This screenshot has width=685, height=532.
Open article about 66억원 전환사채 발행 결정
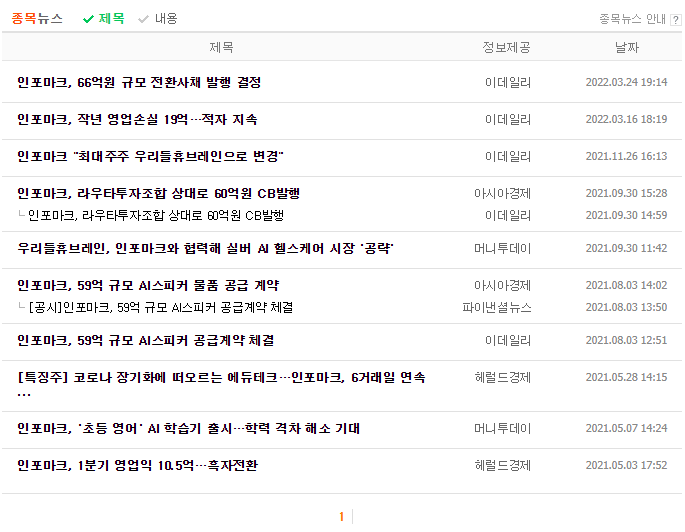139,82
